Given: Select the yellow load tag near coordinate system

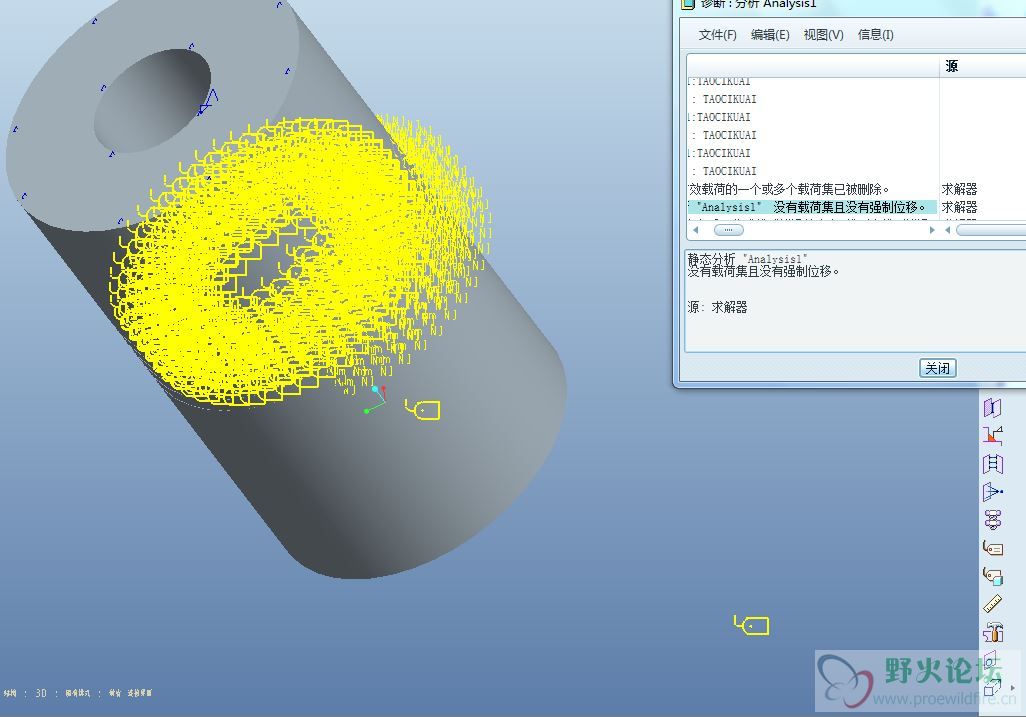Looking at the screenshot, I should [423, 410].
